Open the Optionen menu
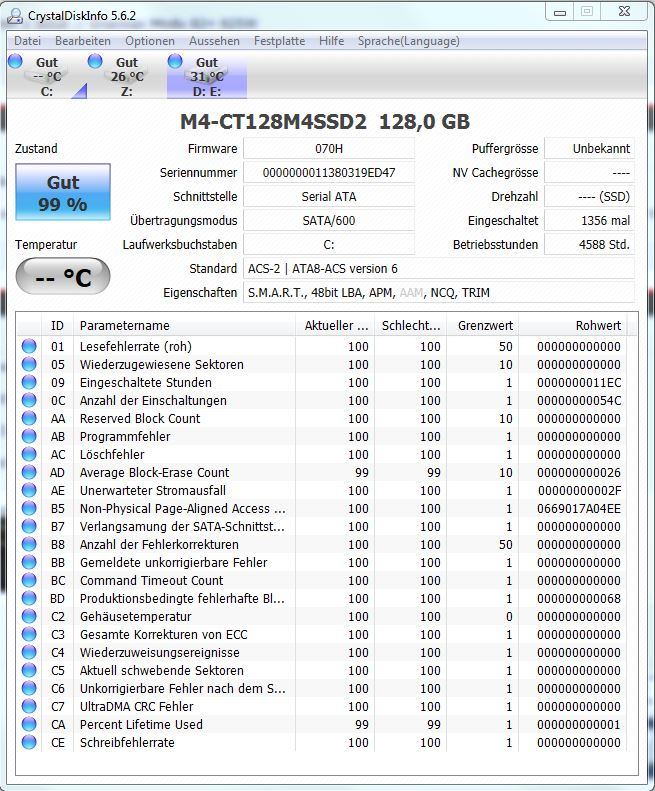The width and height of the screenshot is (655, 791). point(150,41)
